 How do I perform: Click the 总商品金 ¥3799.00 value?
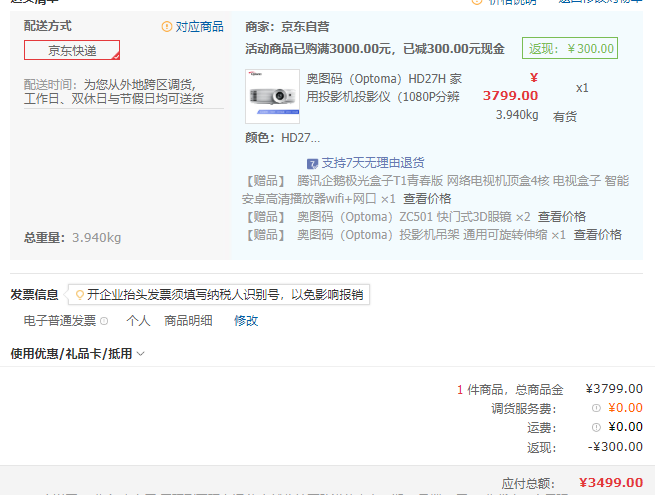[x=614, y=389]
